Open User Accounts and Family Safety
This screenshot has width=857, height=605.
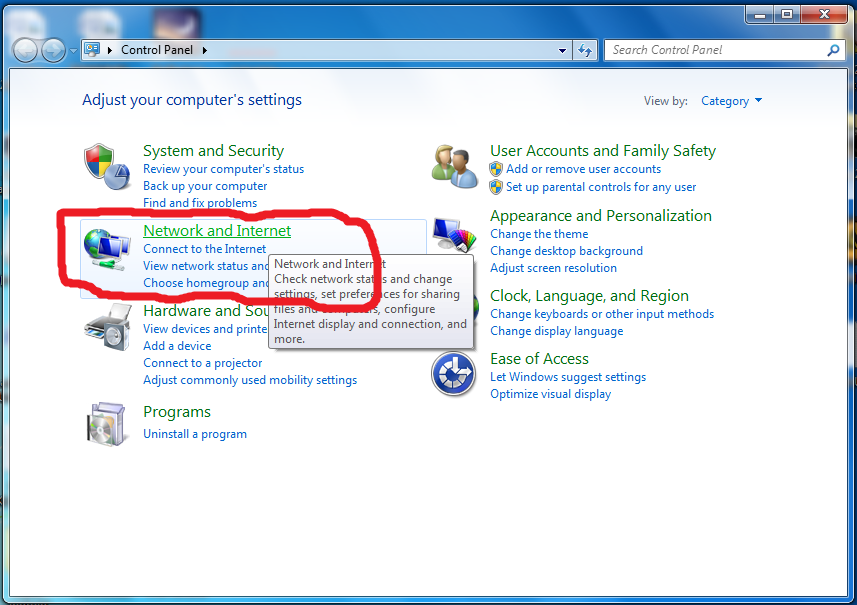pyautogui.click(x=603, y=151)
